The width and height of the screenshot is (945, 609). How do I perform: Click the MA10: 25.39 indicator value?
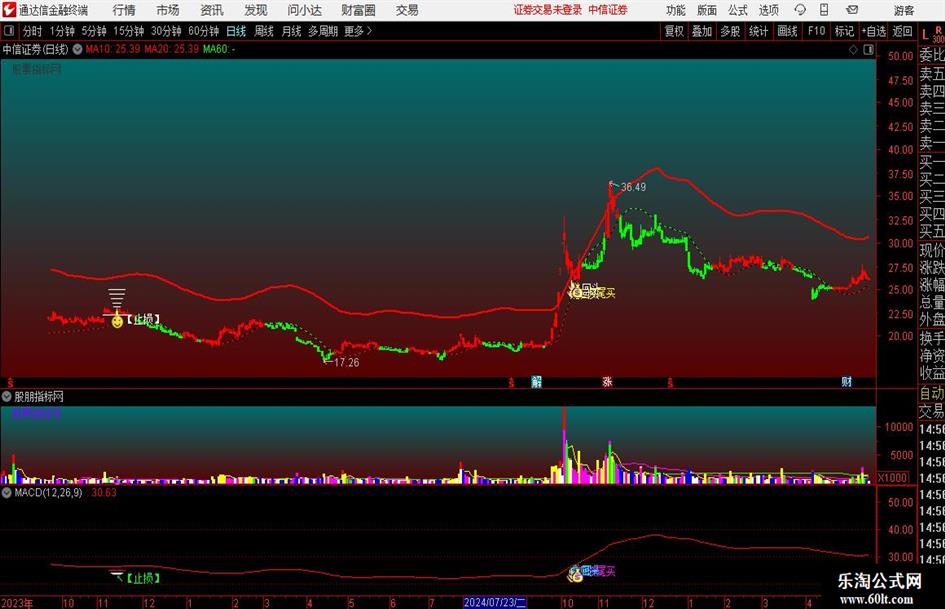(113, 49)
